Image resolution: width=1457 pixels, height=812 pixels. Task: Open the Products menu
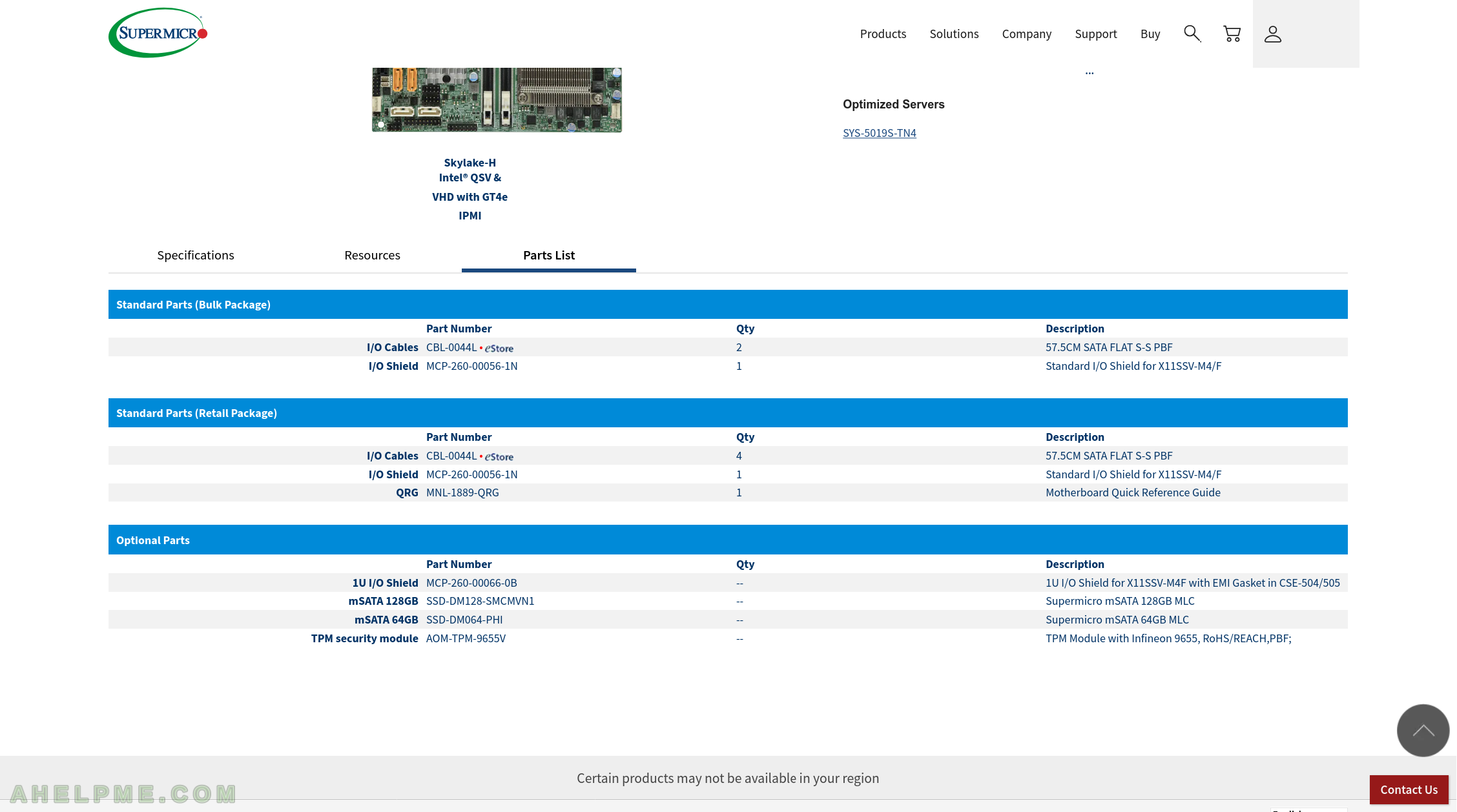click(x=882, y=34)
